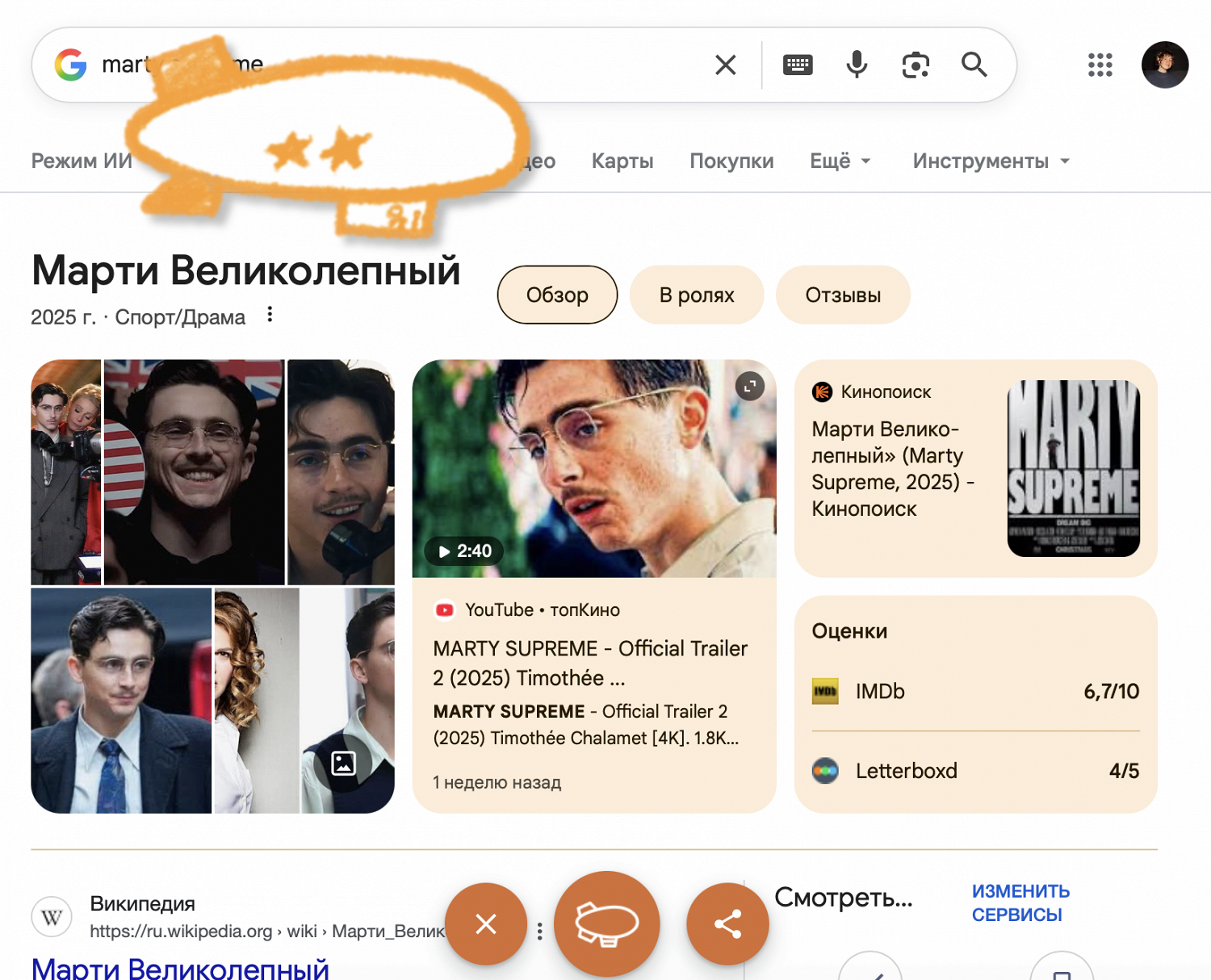Open three-dot menu beside Спорт/Драма

(x=270, y=315)
